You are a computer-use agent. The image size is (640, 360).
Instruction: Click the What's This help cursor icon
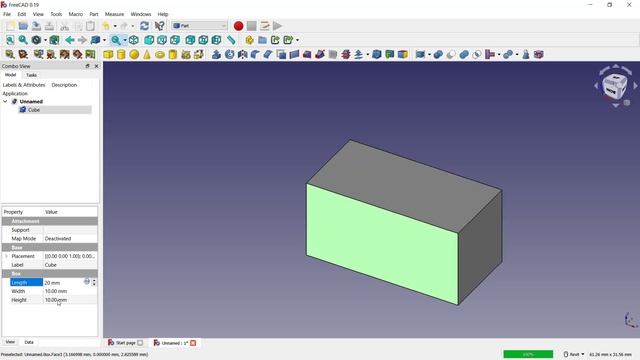coord(159,26)
